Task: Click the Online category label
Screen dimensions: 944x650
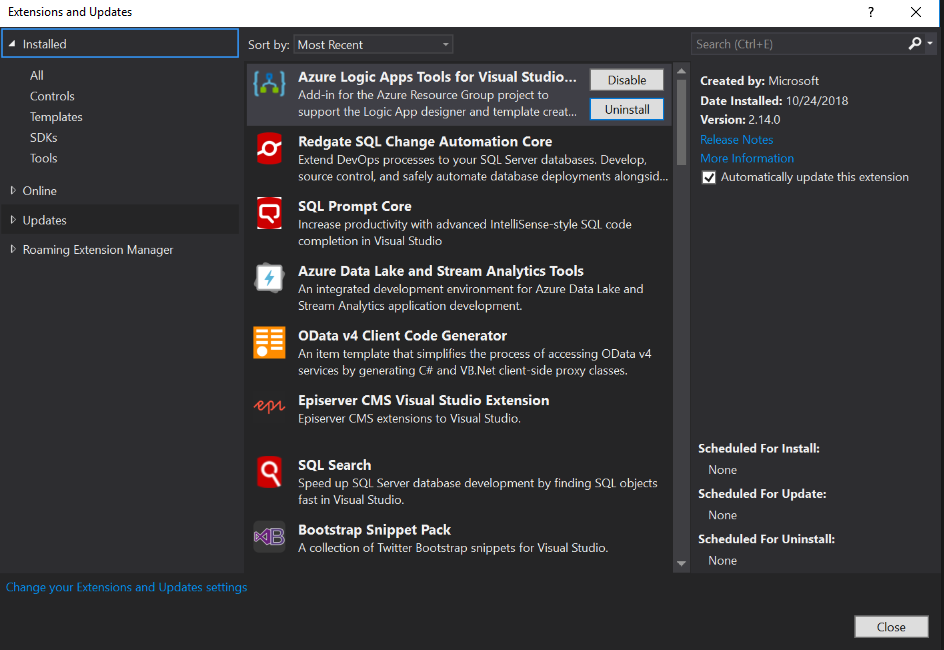Action: tap(40, 191)
